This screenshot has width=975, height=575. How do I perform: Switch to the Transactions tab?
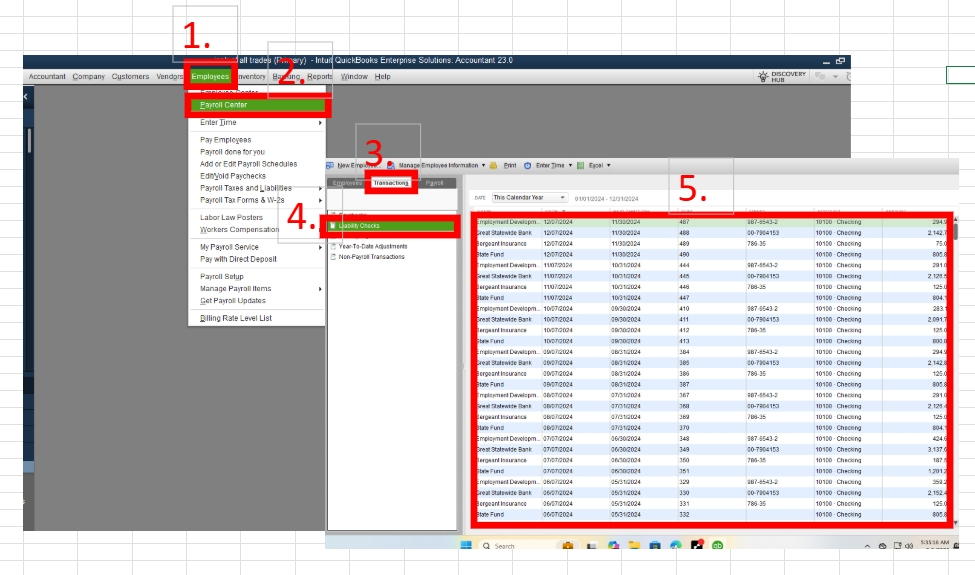click(391, 183)
